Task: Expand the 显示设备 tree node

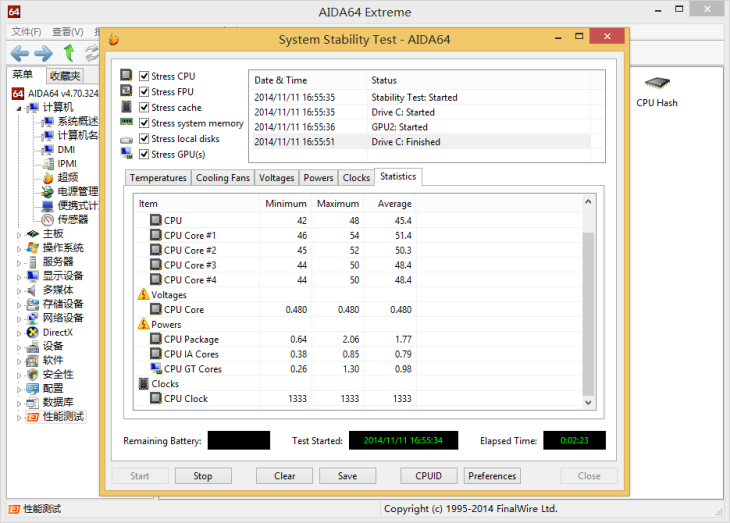Action: click(x=19, y=277)
